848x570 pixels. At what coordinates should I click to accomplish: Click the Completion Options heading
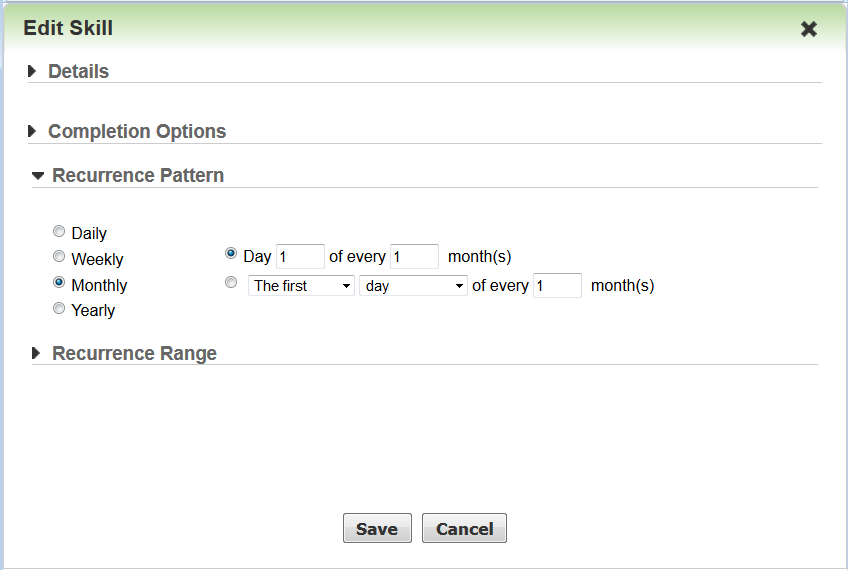[x=137, y=131]
